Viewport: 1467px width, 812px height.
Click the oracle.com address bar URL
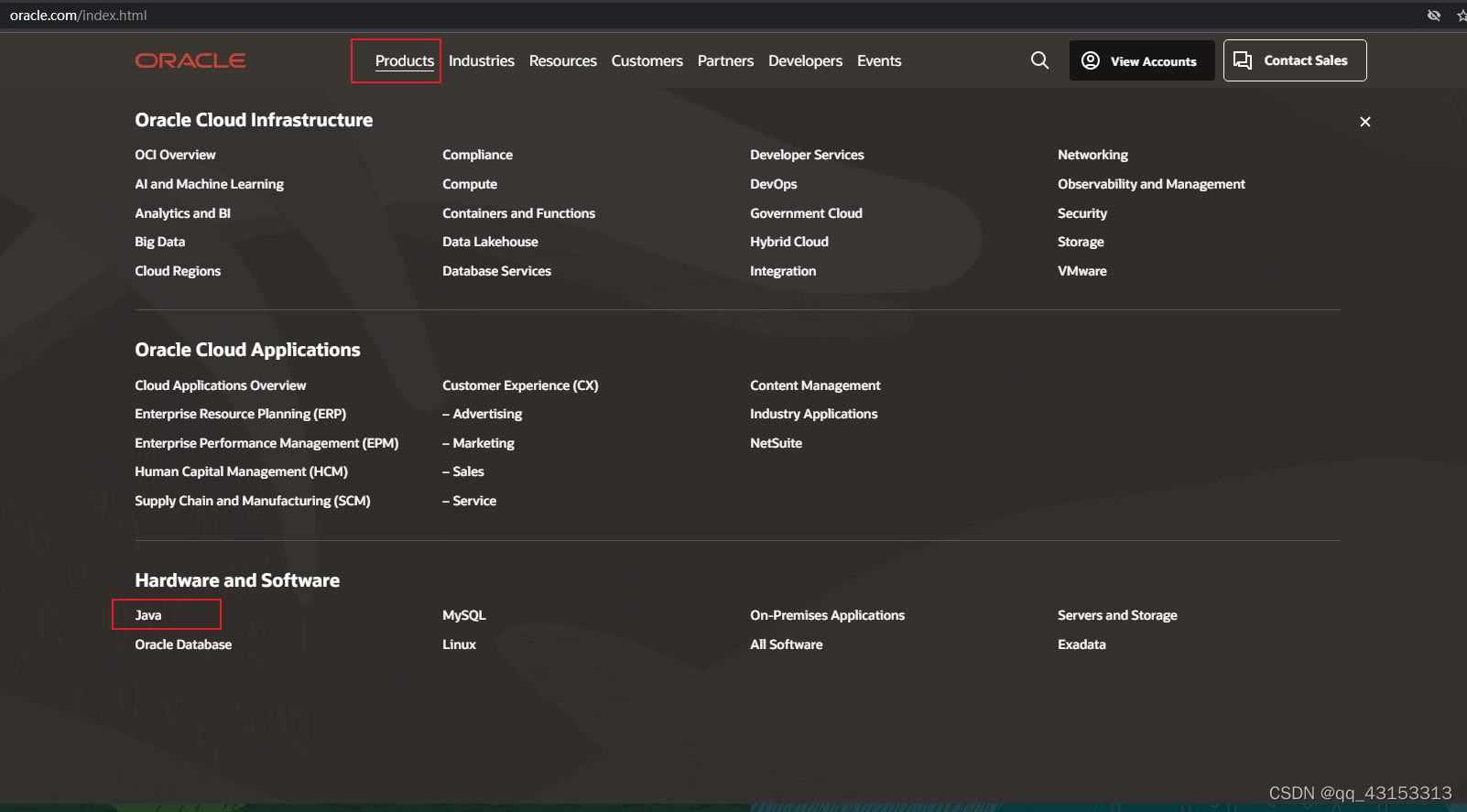tap(78, 16)
